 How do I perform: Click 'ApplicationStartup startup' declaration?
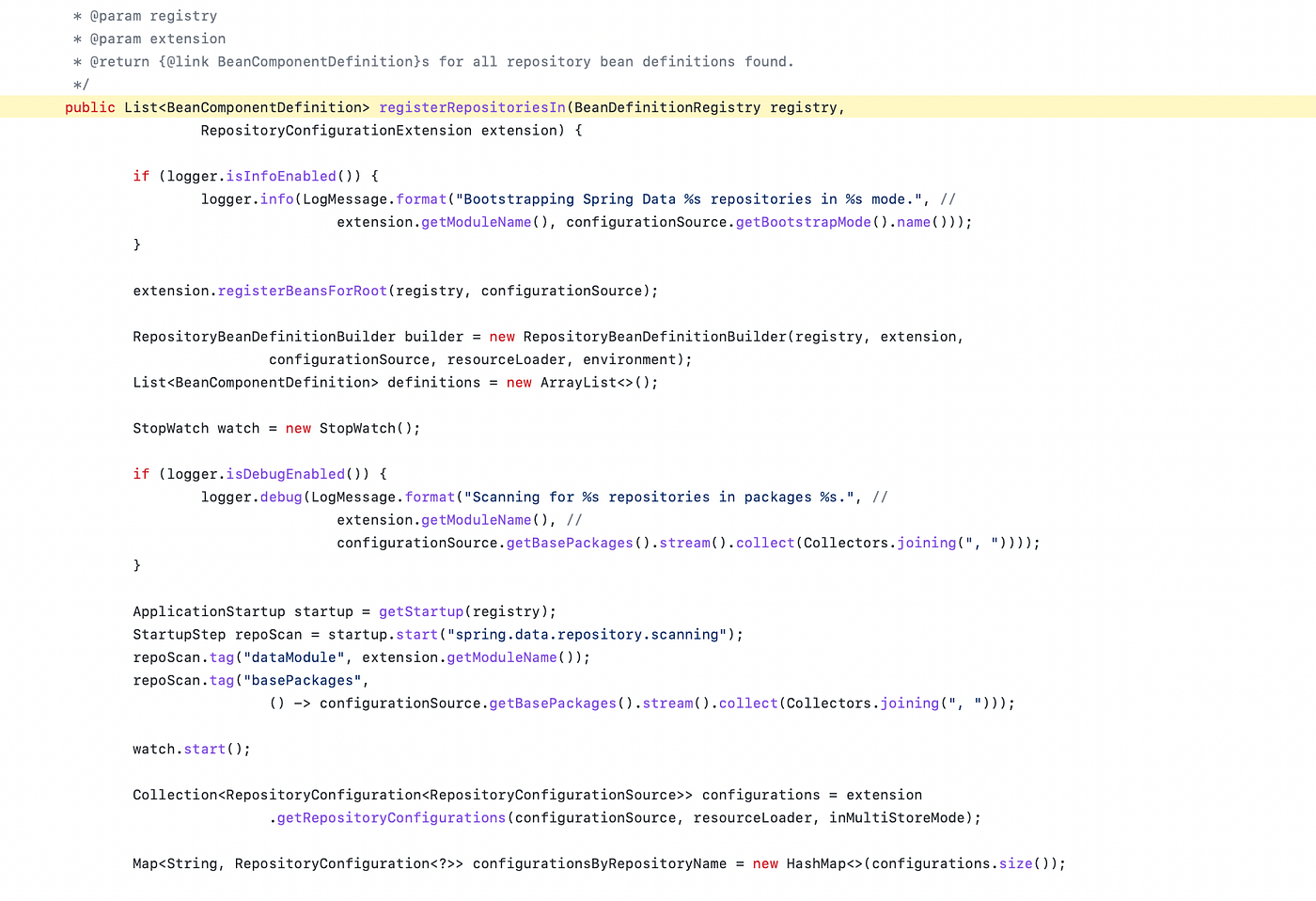(x=243, y=612)
